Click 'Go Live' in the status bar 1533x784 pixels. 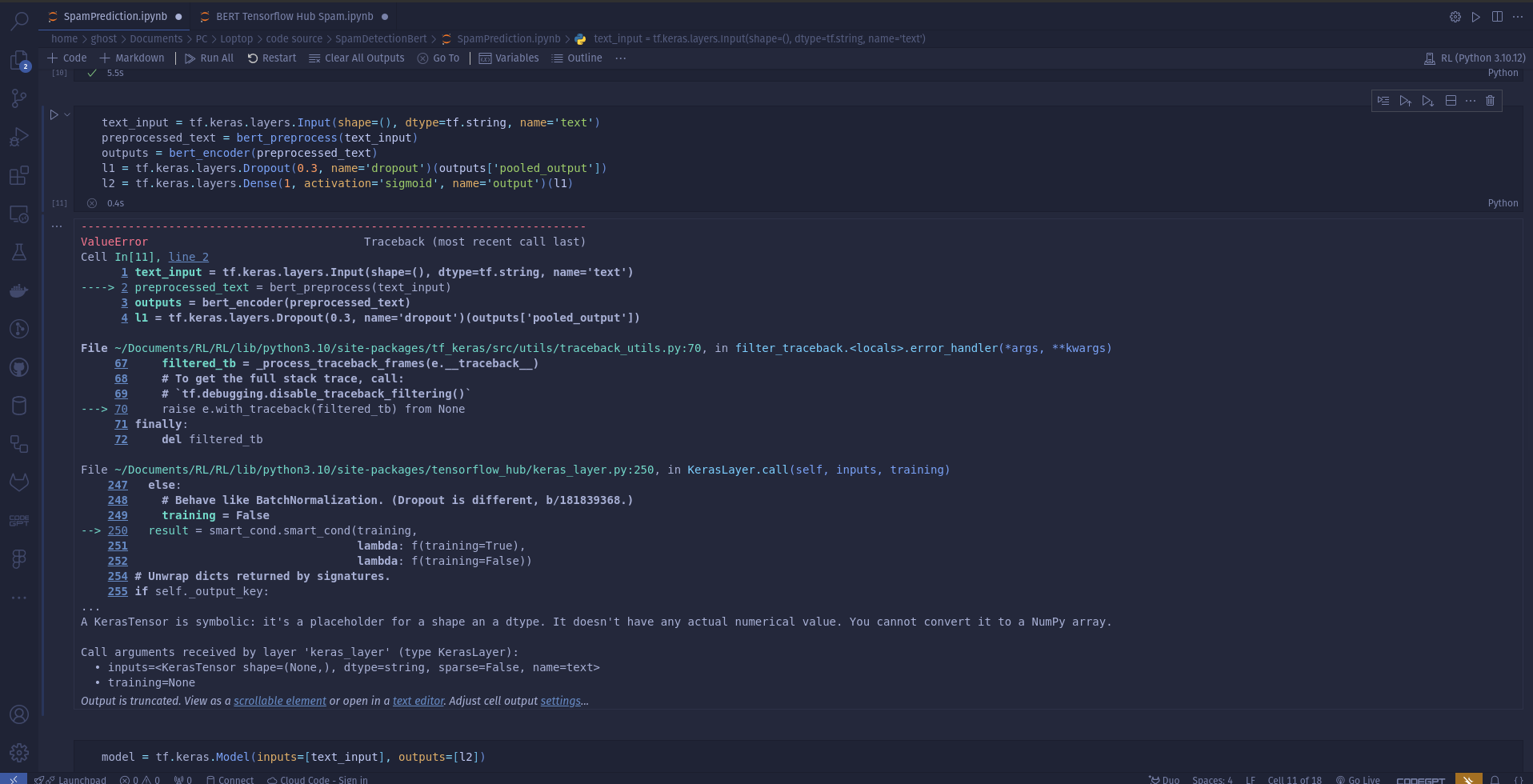[1358, 780]
